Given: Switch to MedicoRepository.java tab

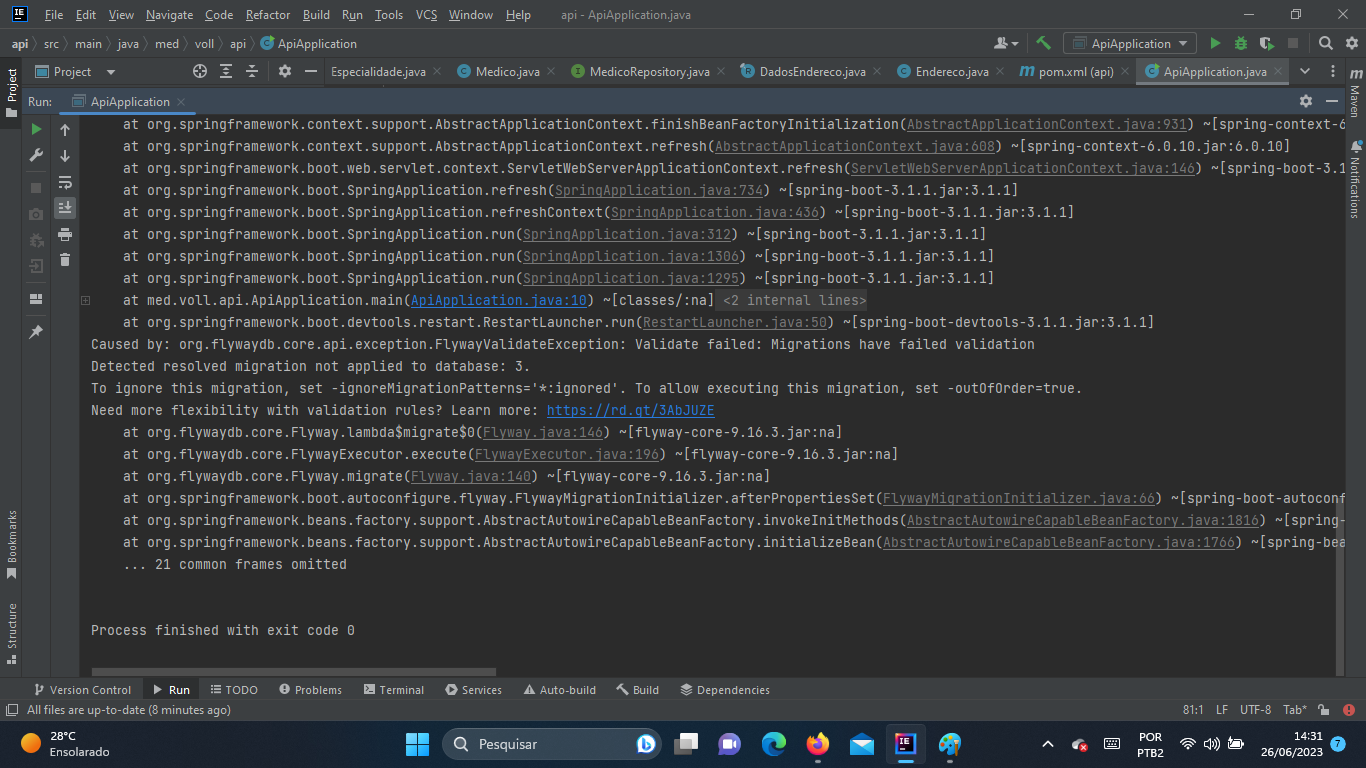Looking at the screenshot, I should point(649,71).
